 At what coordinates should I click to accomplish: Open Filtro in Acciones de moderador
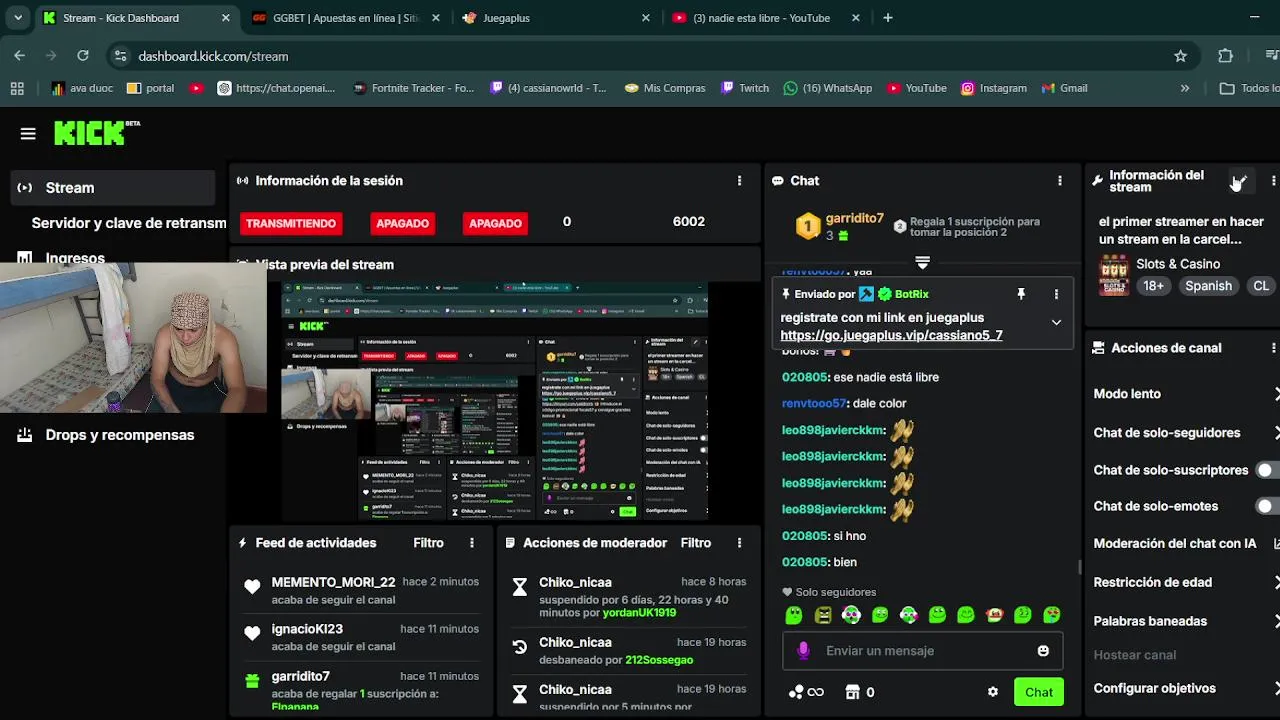coord(695,543)
